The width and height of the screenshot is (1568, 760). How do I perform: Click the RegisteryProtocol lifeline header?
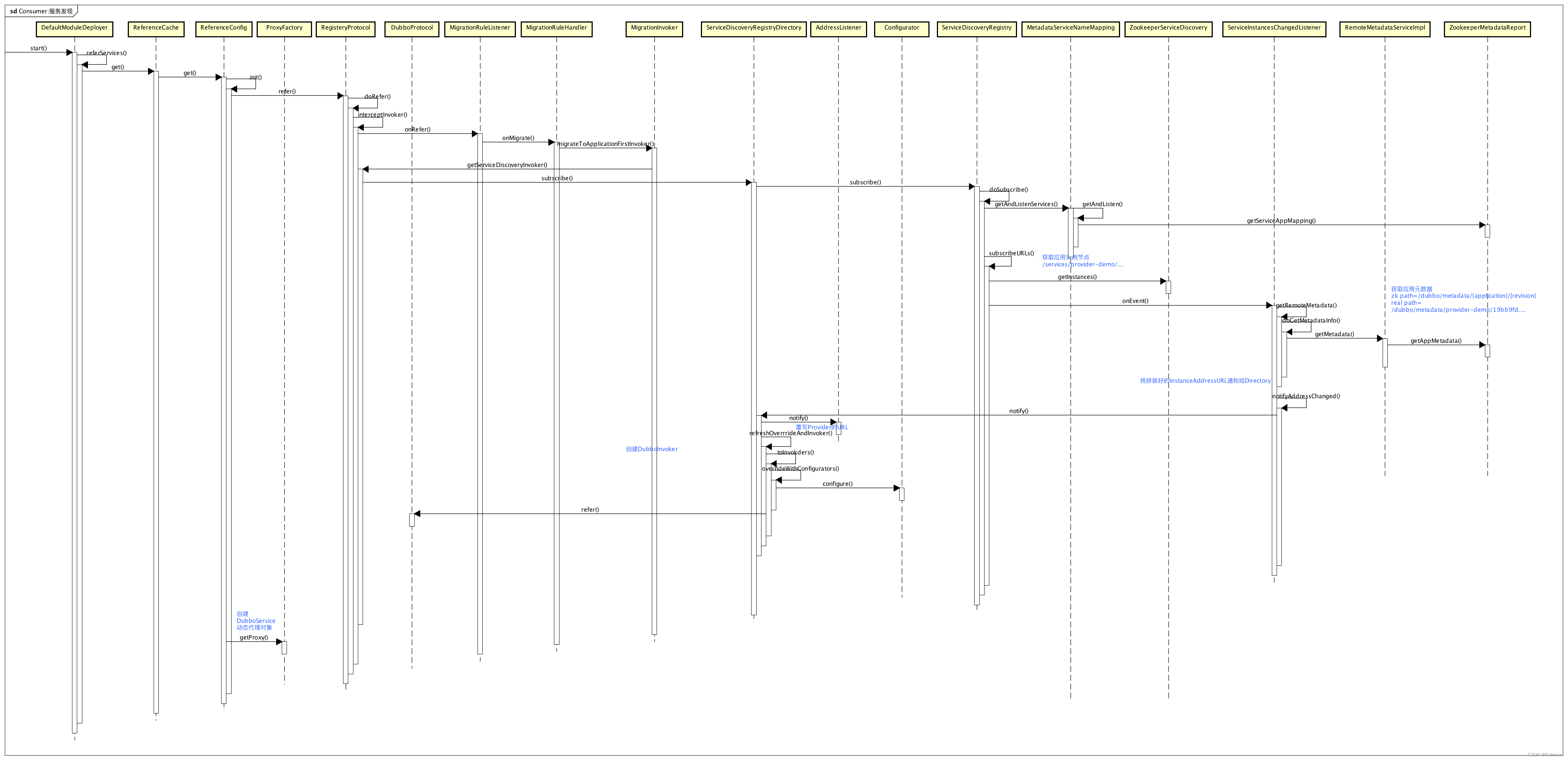tap(345, 28)
